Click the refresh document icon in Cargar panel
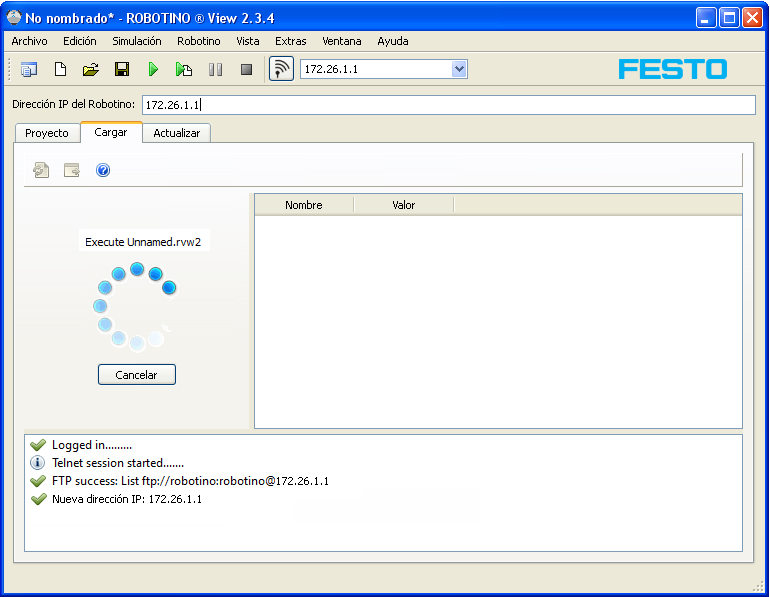 click(41, 170)
